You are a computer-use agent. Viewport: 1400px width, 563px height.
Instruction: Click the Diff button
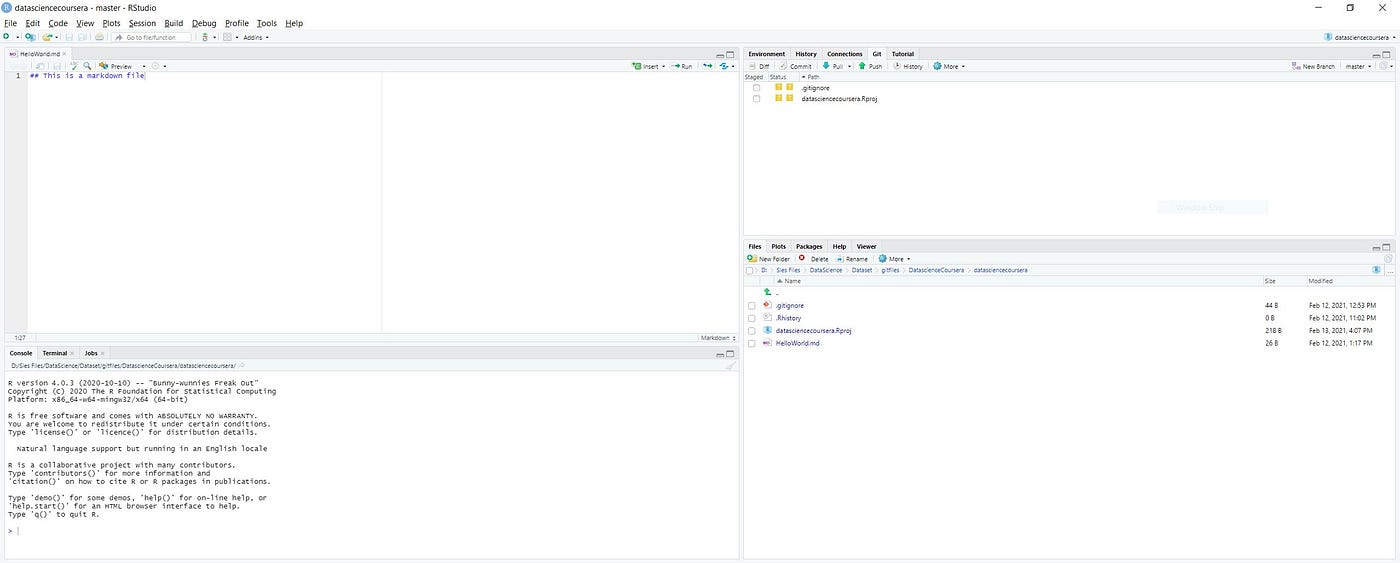pos(759,66)
